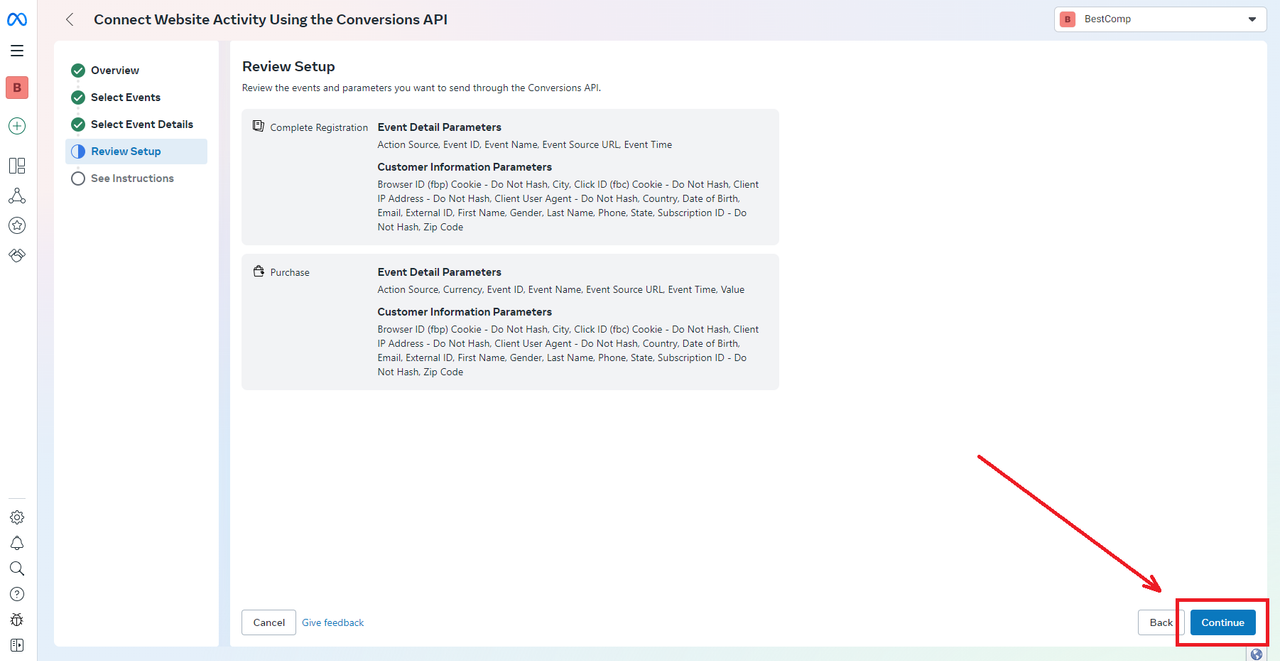Screen dimensions: 1280x661
Task: Click the globe icon in bottom corner
Action: (1256, 654)
